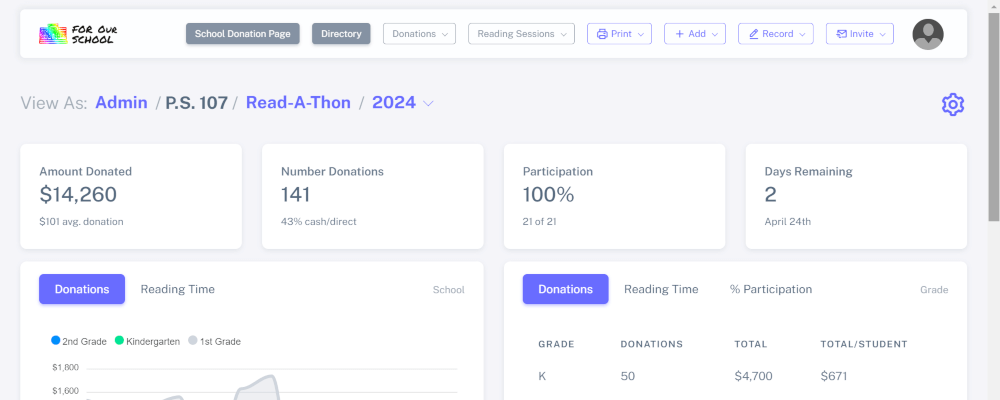Click the DONATIONS column header
Screen dimensions: 1000x400
click(652, 344)
